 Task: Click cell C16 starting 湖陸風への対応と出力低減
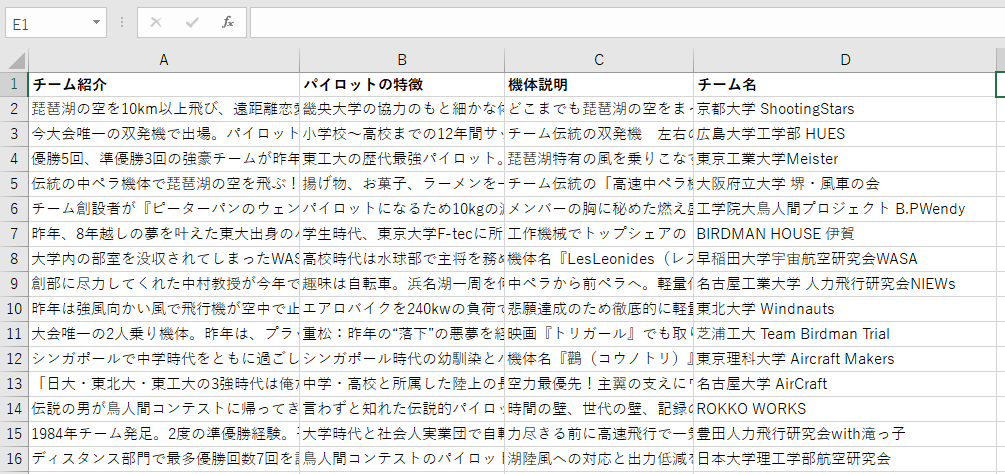pyautogui.click(x=599, y=459)
